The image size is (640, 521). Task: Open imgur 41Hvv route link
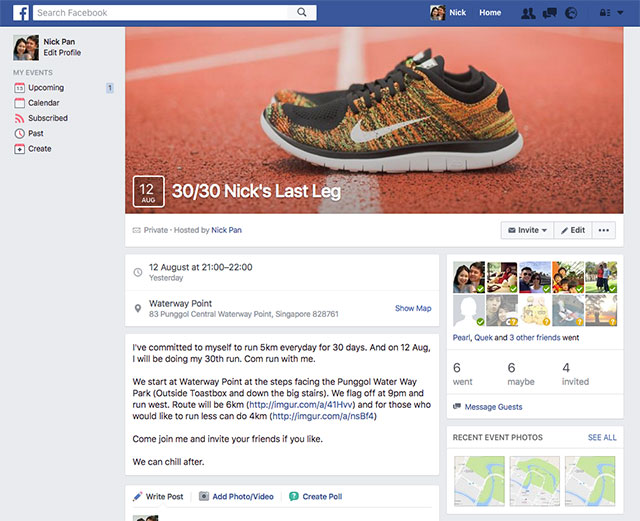301,405
